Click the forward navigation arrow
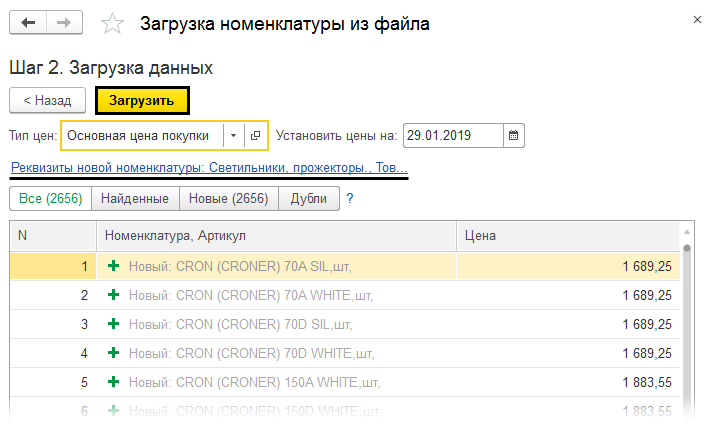 (63, 23)
